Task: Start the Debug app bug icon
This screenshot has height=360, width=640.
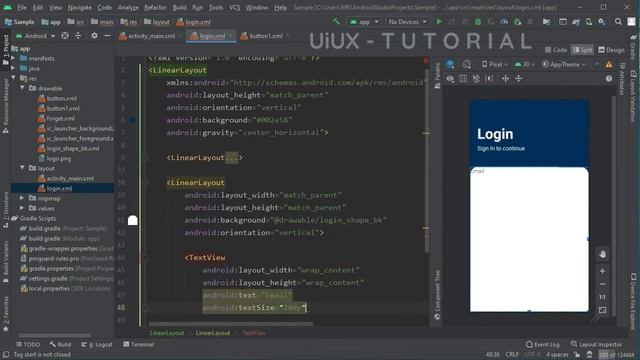Action: [478, 22]
